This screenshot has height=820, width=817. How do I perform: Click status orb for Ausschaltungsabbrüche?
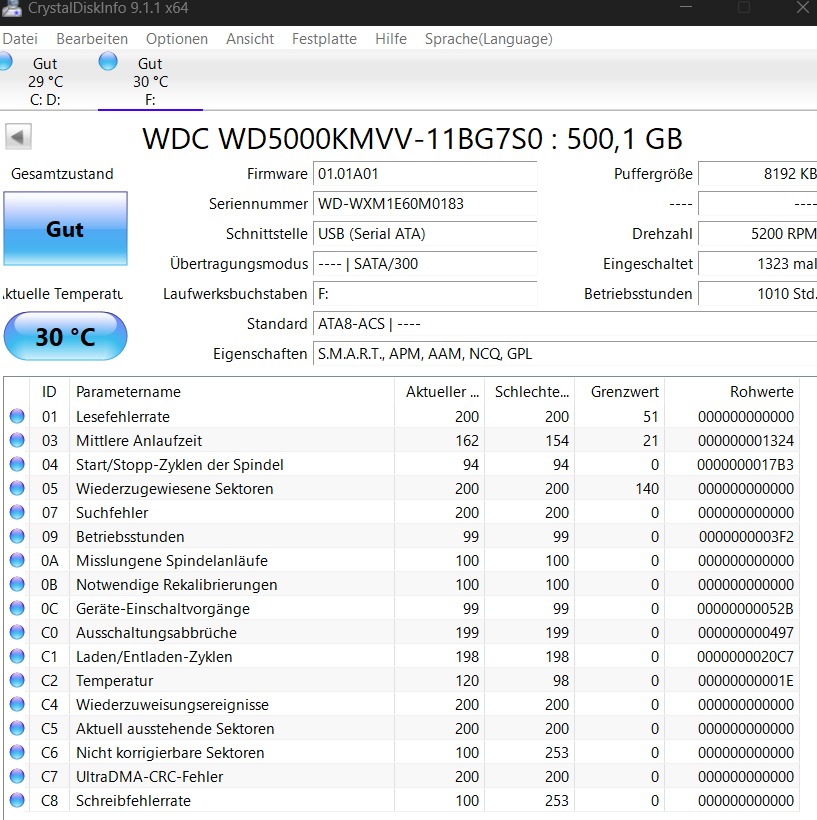17,632
